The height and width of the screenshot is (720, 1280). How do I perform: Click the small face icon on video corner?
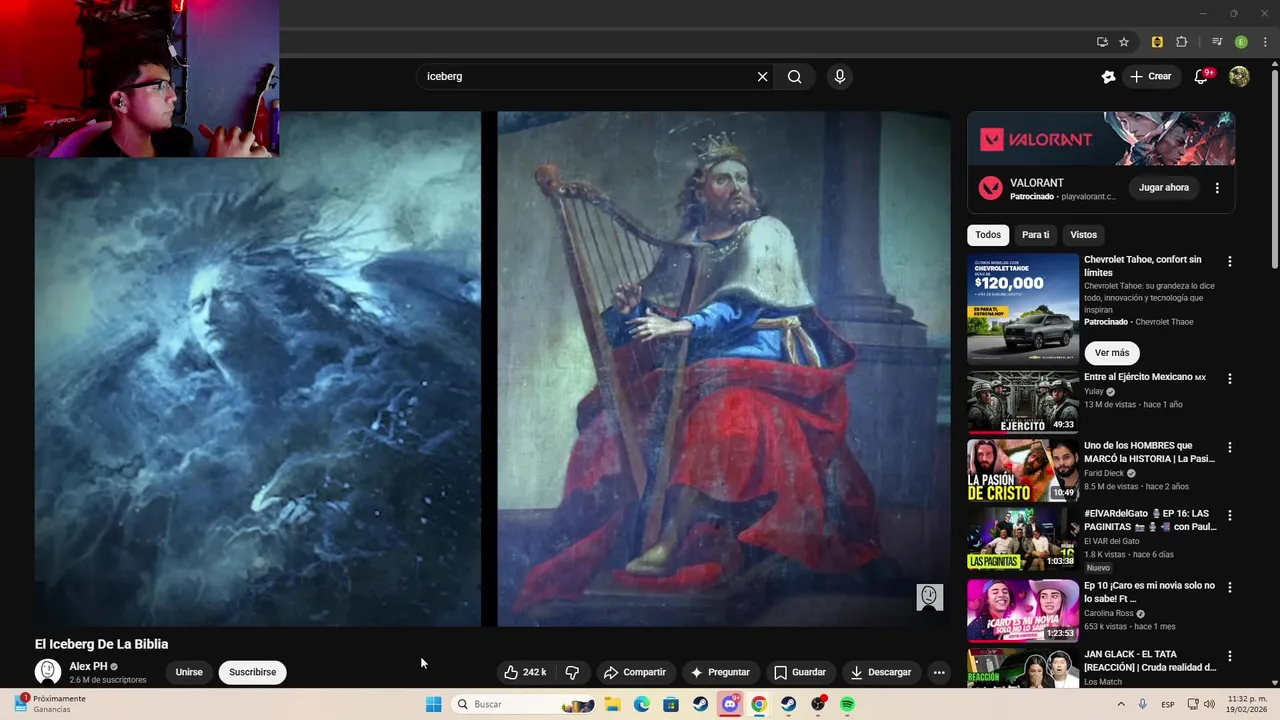930,597
